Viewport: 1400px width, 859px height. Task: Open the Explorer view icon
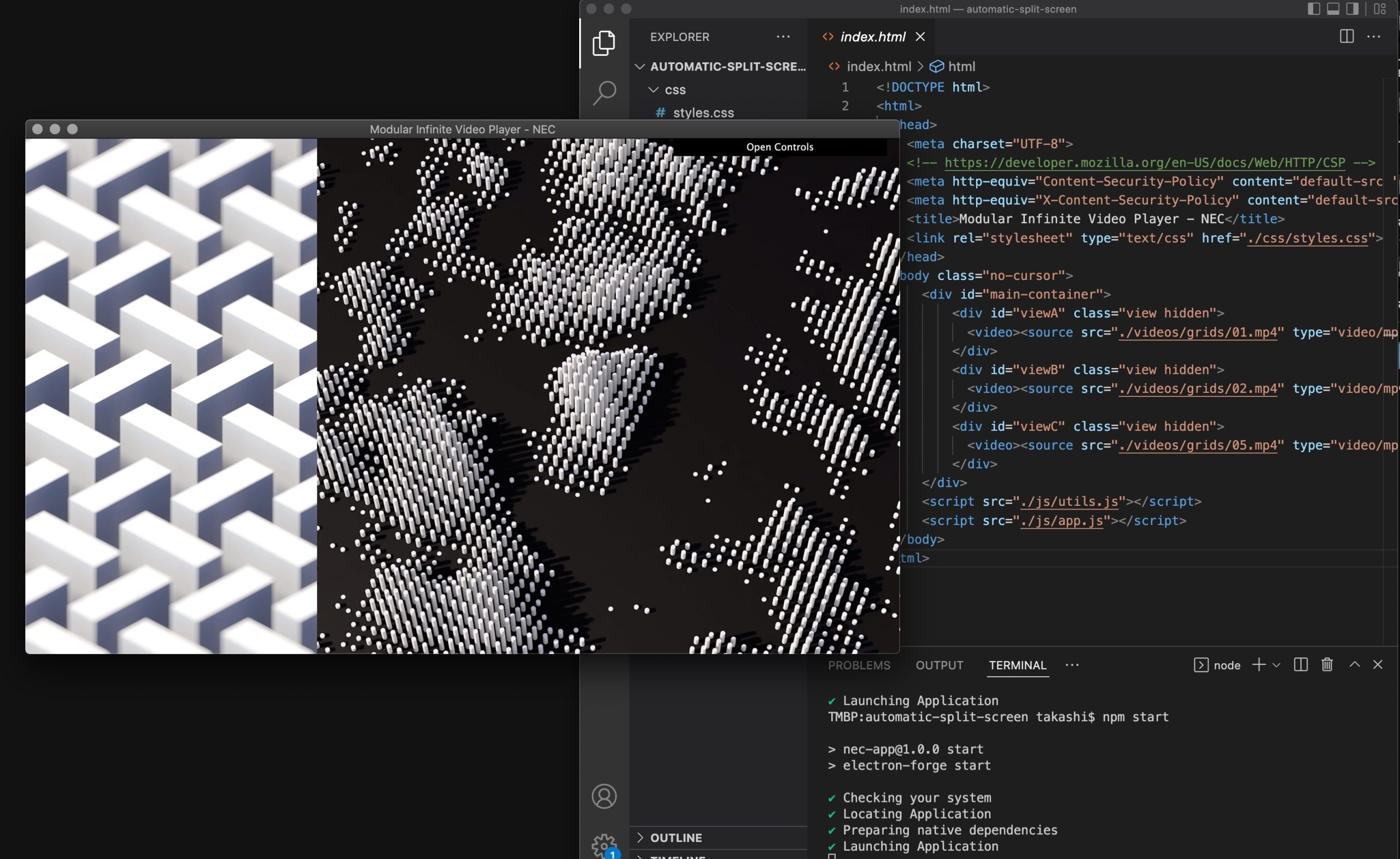[x=603, y=43]
